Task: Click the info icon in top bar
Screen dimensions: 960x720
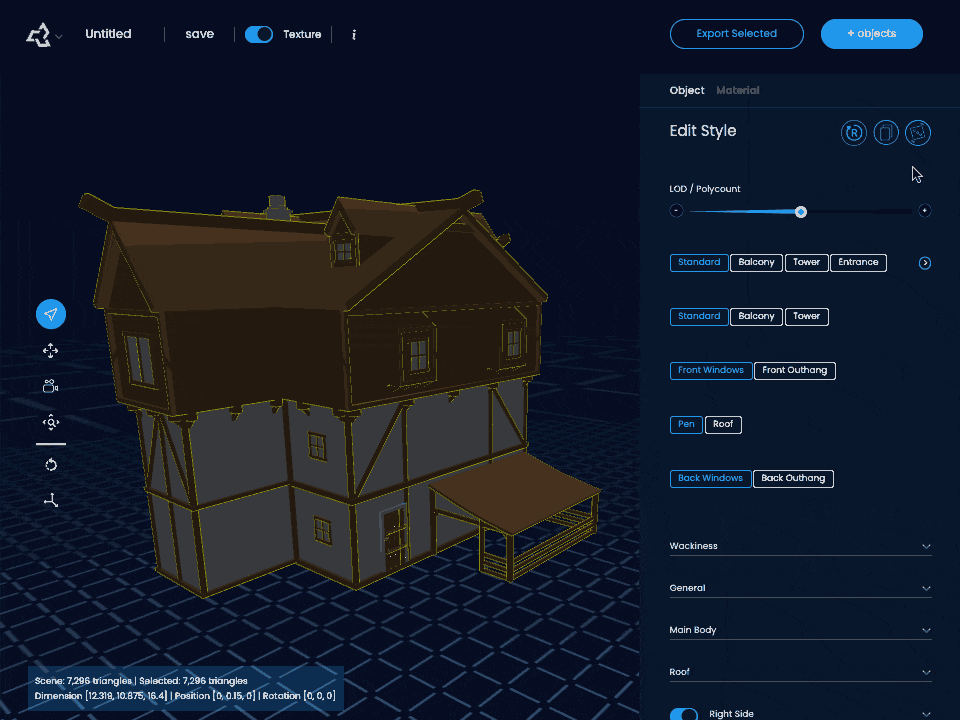Action: click(x=354, y=34)
